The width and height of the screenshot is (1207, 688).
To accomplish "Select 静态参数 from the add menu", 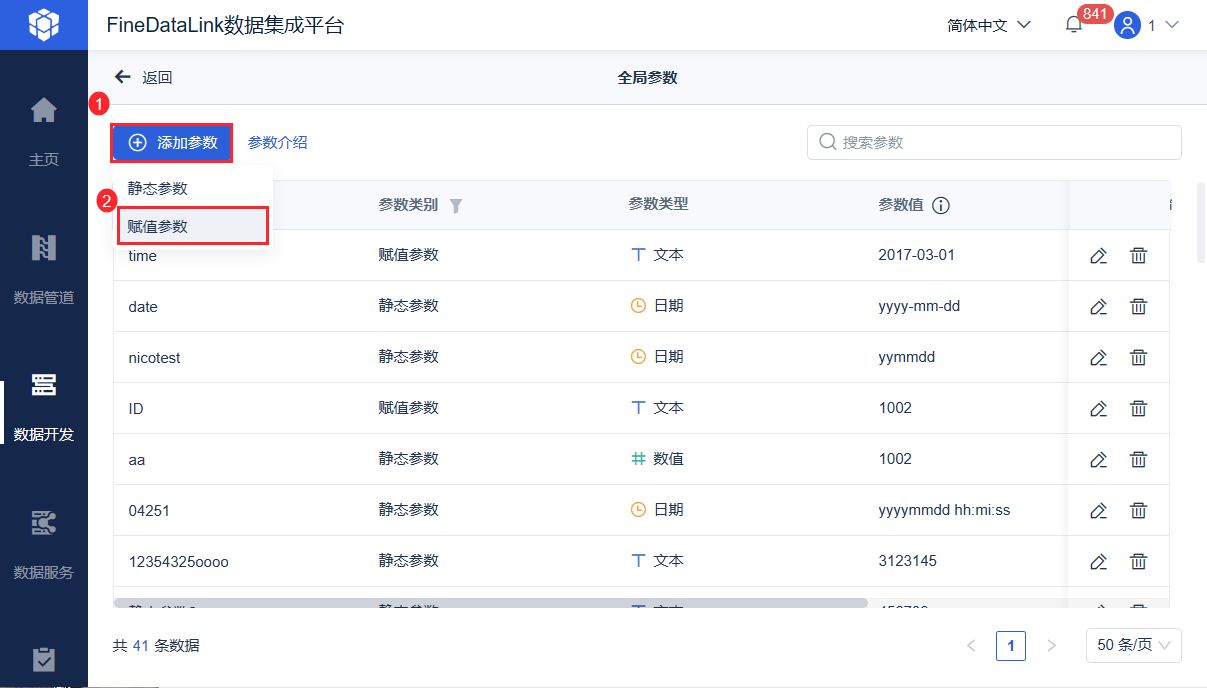I will pos(158,188).
